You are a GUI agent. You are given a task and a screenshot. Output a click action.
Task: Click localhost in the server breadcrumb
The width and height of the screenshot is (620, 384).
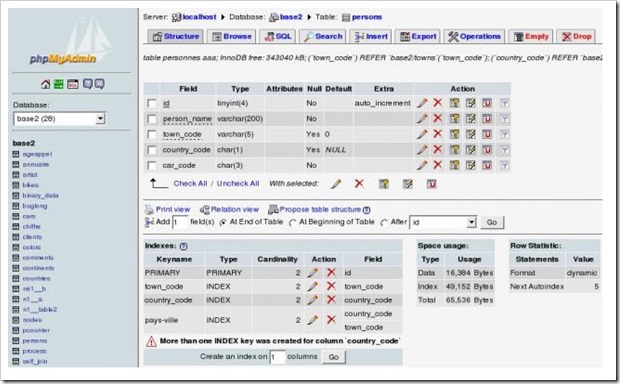pos(199,17)
